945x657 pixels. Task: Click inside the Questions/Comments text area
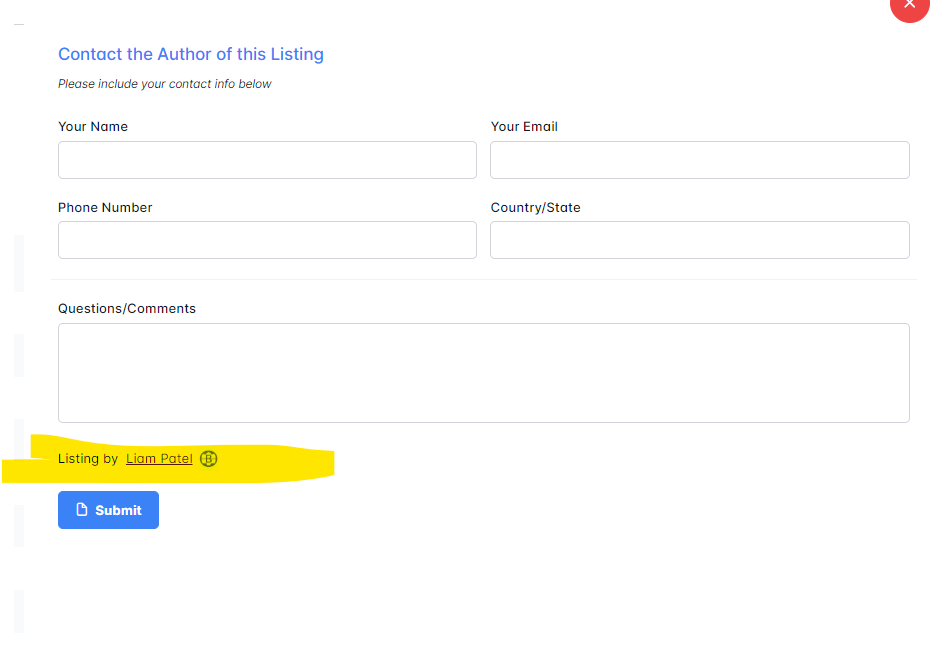(x=483, y=372)
